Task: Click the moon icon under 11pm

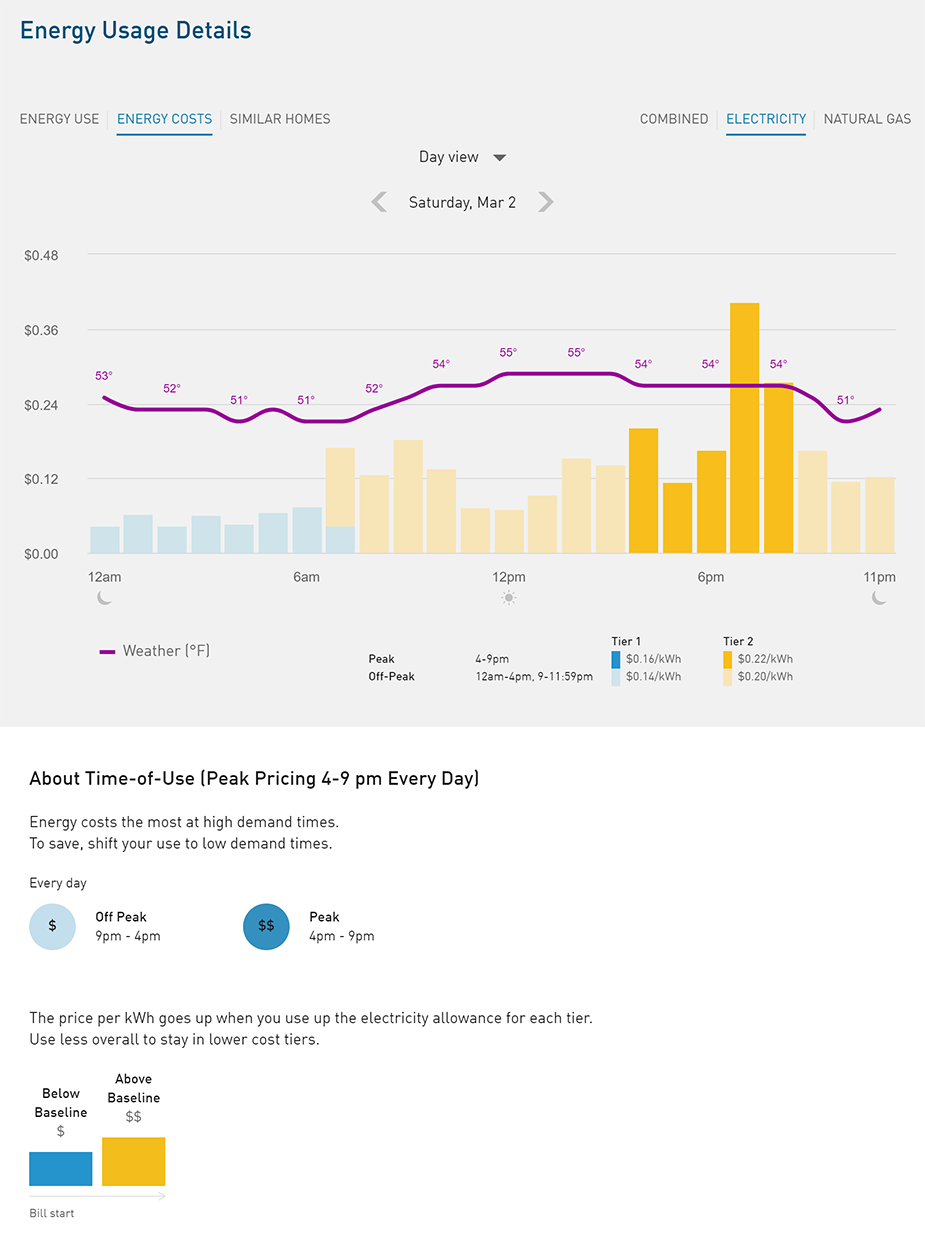Action: click(x=879, y=598)
